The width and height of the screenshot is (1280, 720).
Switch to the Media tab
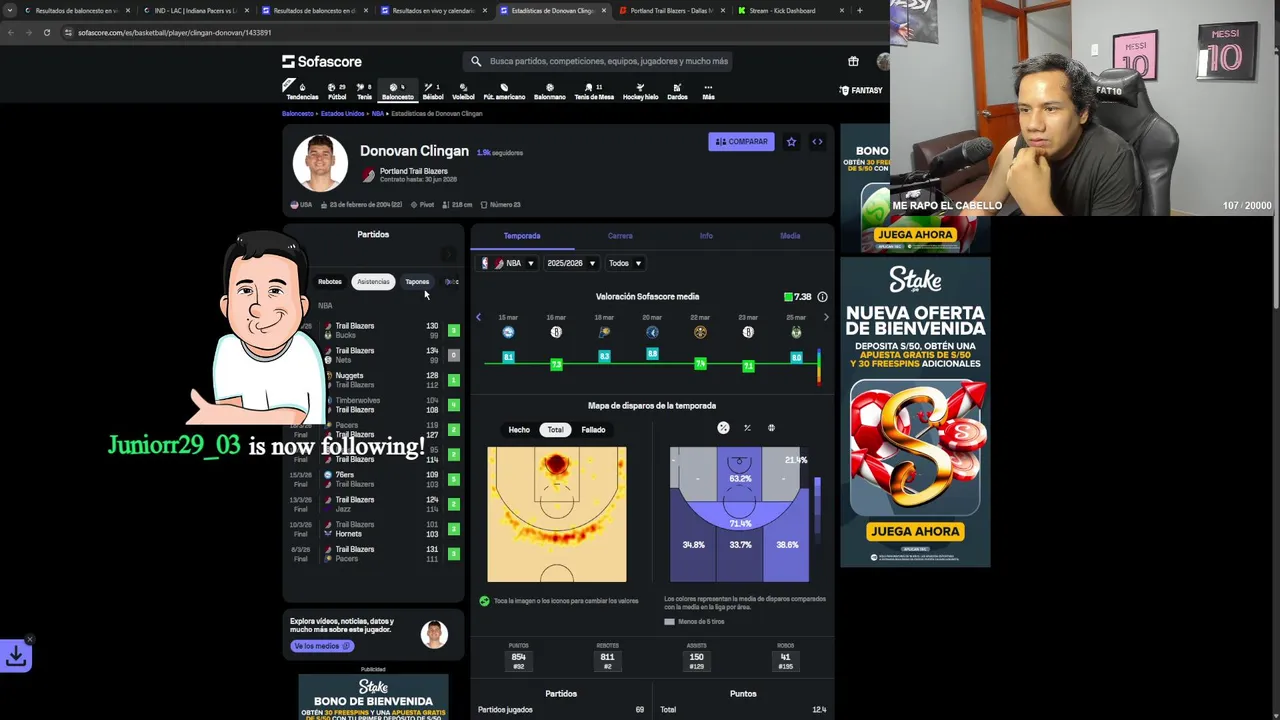click(x=790, y=236)
